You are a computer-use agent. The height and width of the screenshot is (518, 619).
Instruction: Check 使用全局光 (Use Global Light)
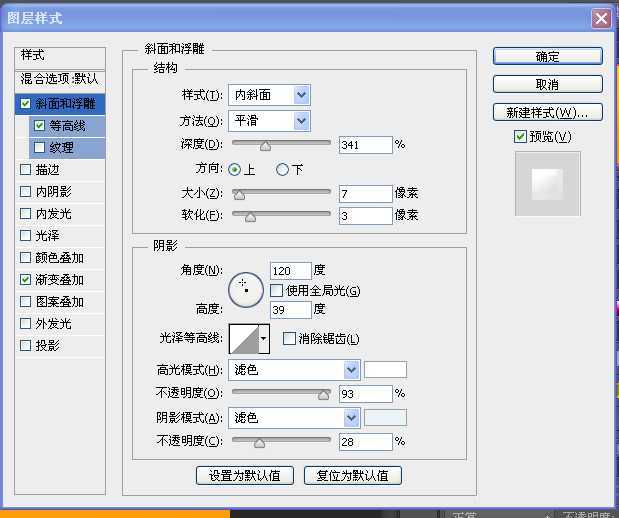[x=277, y=291]
